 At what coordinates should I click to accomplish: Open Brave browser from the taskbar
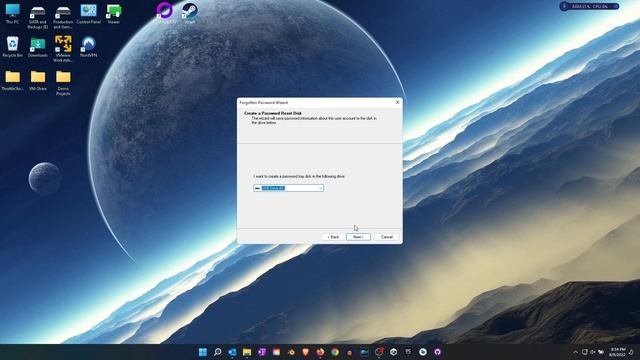click(306, 352)
